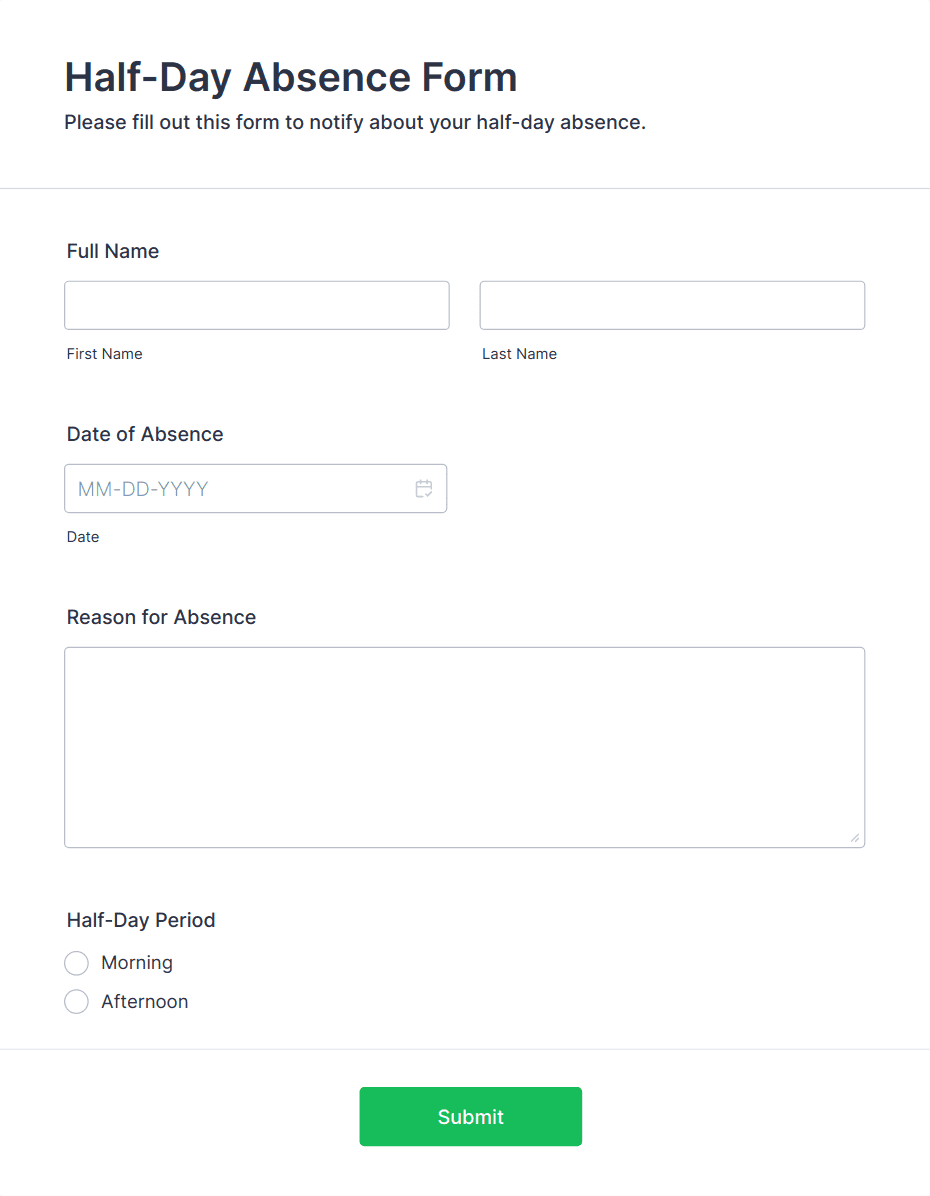Click the First Name sublabel text
This screenshot has height=1196, width=930.
click(105, 354)
